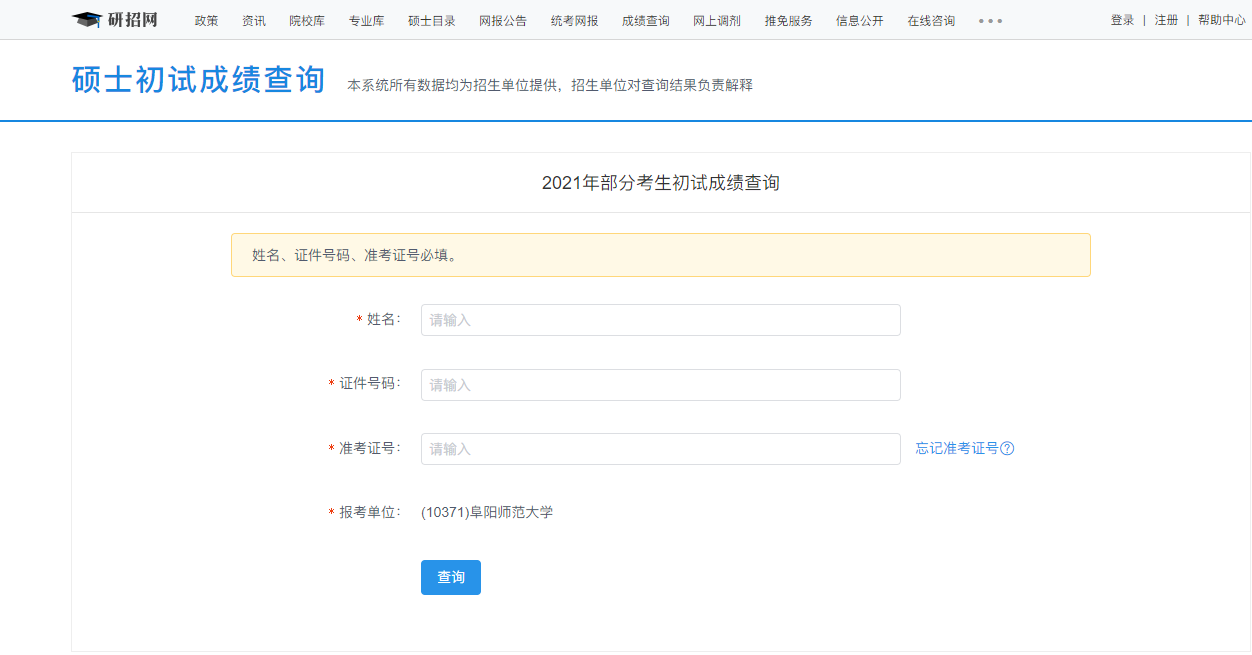Image resolution: width=1252 pixels, height=655 pixels.
Task: Navigate to 统考网报
Action: 575,21
